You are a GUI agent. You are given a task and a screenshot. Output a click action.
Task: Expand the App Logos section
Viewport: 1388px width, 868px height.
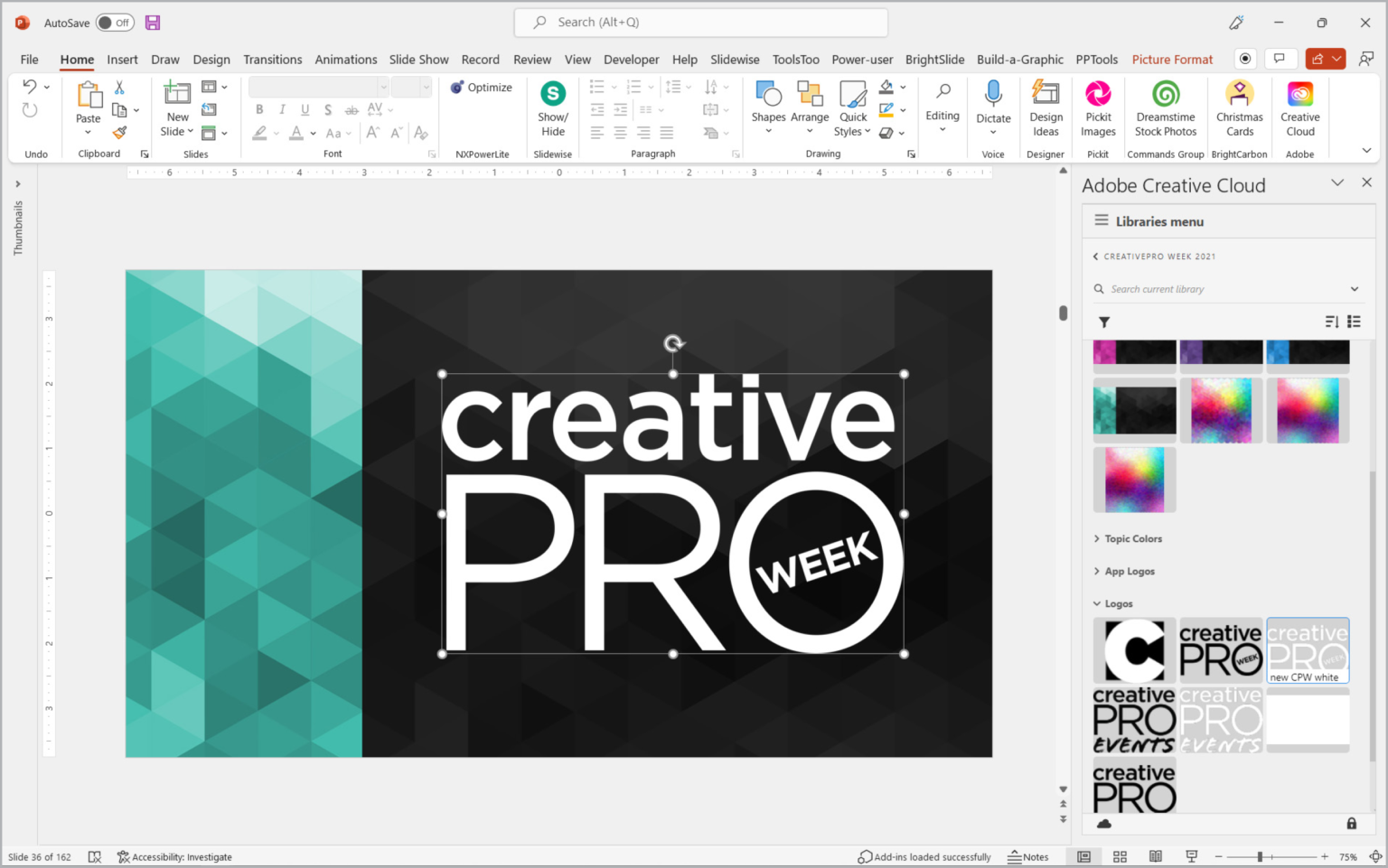coord(1130,571)
